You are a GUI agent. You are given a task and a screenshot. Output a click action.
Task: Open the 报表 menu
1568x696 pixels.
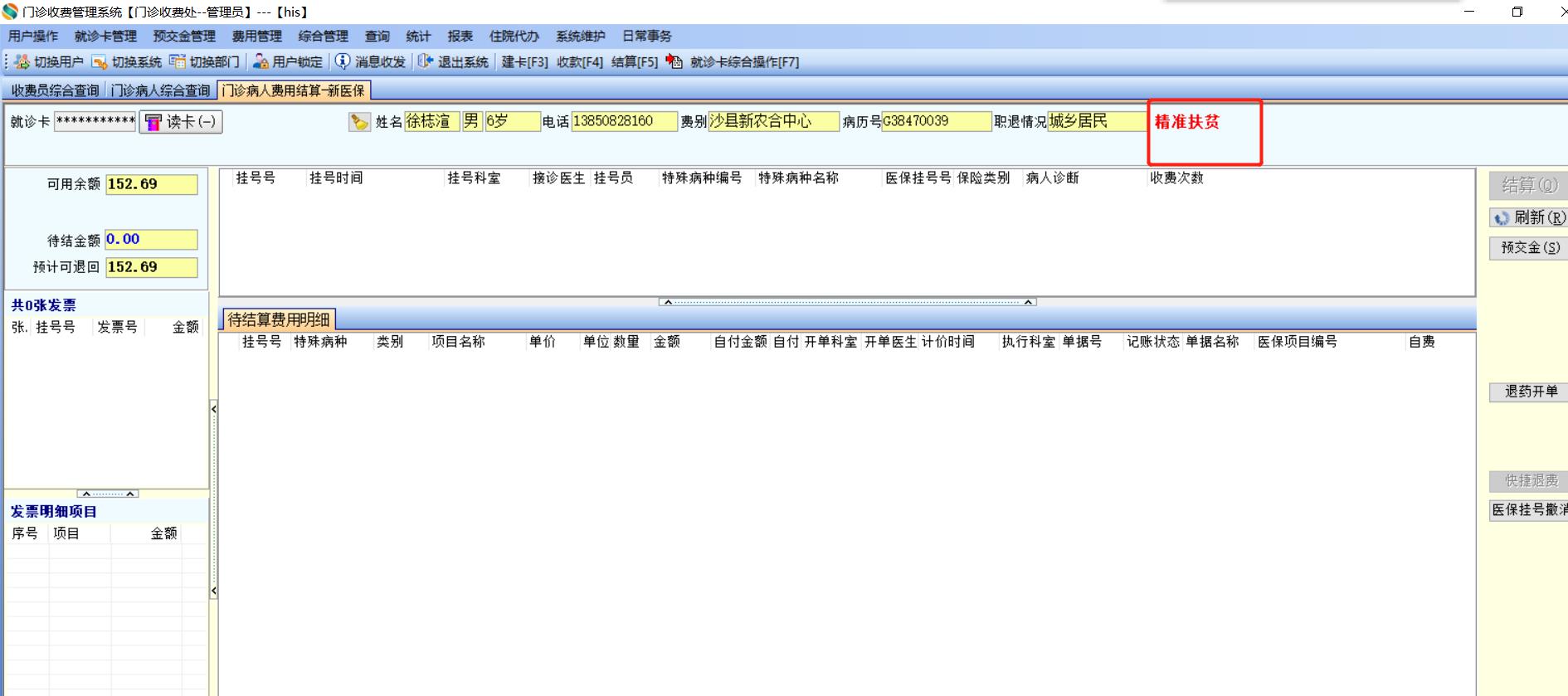pos(460,37)
